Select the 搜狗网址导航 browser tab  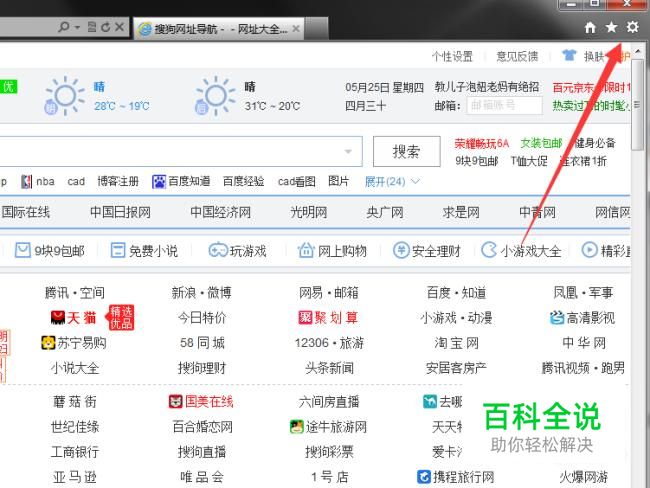[219, 29]
